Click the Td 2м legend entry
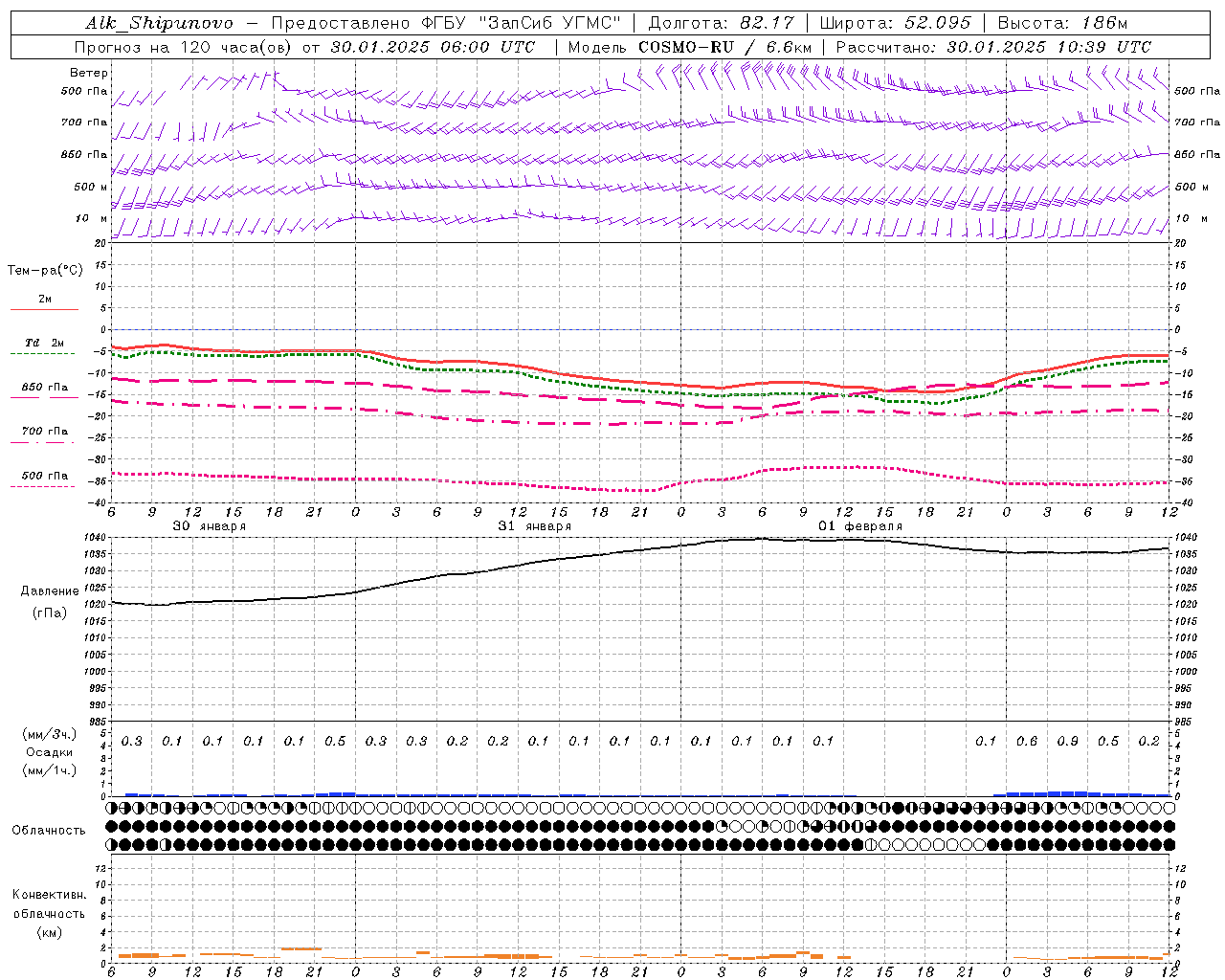This screenshot has width=1225, height=980. click(x=44, y=343)
